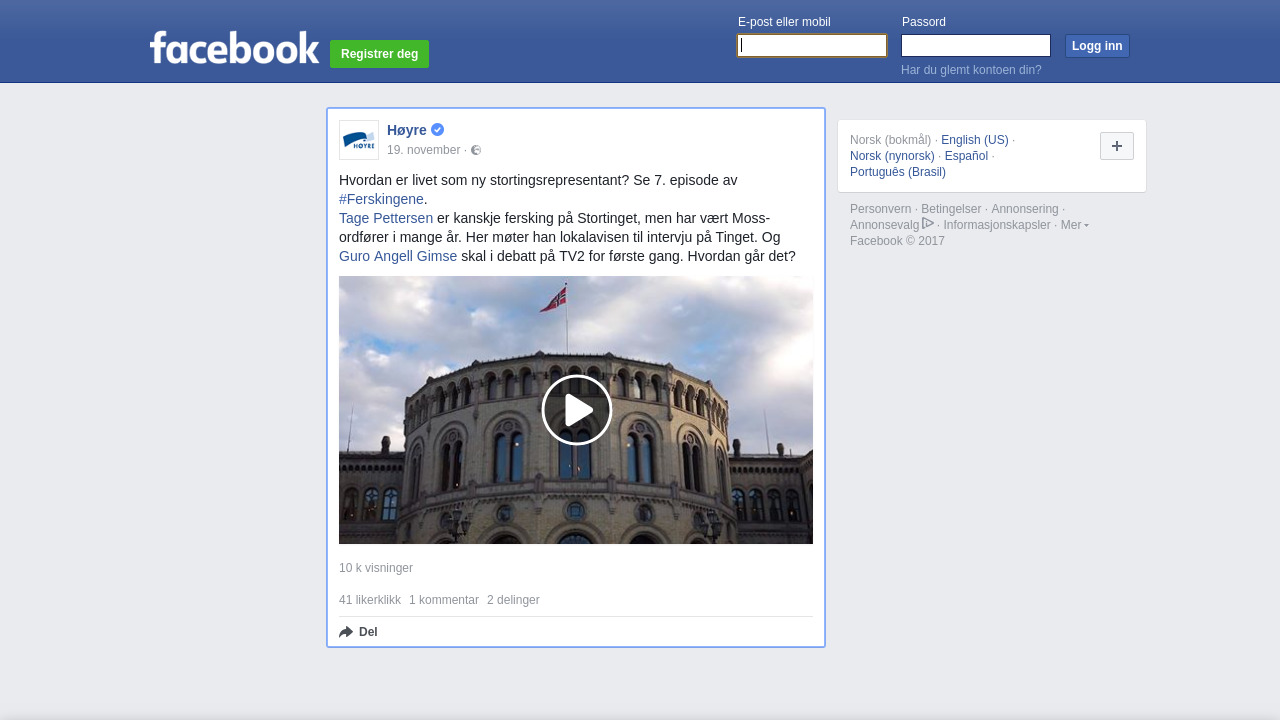Click the verified badge next to Høyre

pyautogui.click(x=438, y=130)
